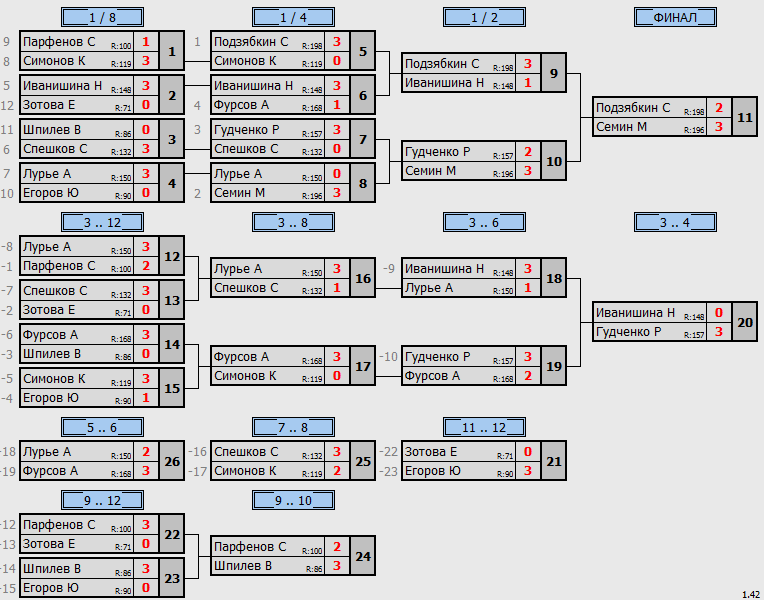764x600 pixels.
Task: Click the '3 .. 8' bracket header
Action: (293, 222)
